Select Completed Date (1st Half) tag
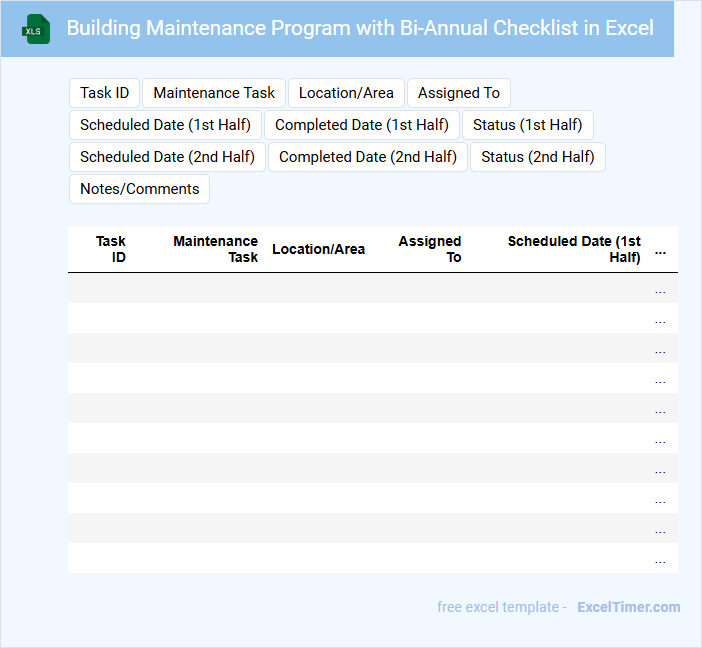 (x=362, y=125)
